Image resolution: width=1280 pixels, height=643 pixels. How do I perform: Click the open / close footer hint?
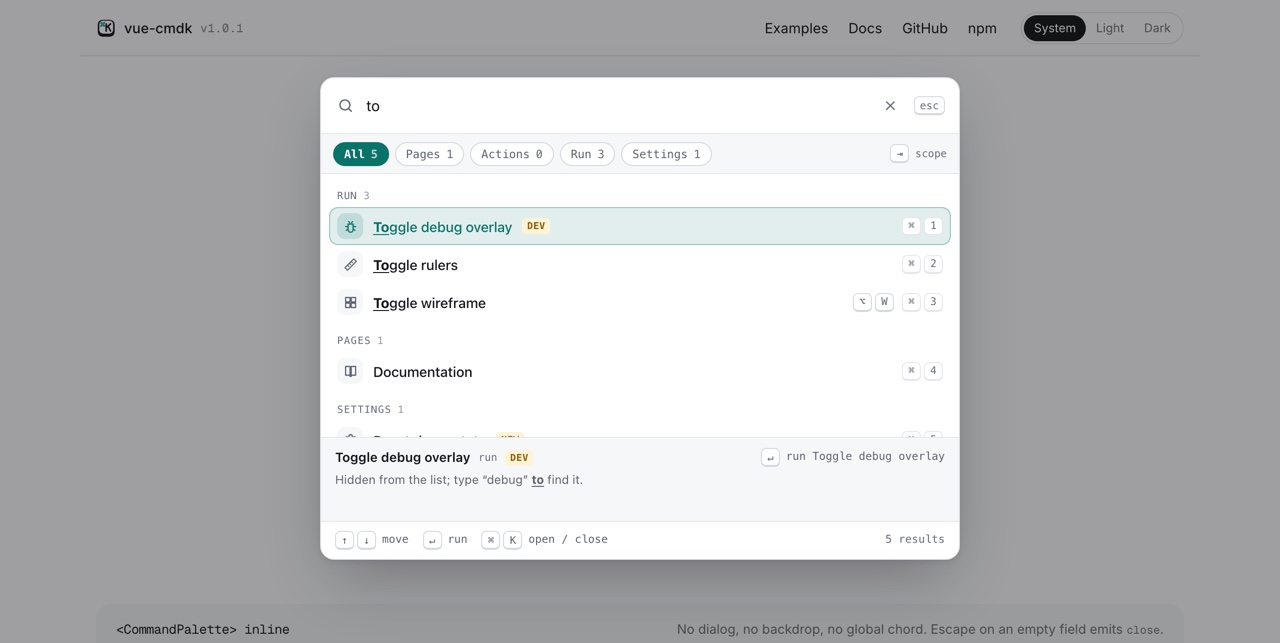[568, 540]
